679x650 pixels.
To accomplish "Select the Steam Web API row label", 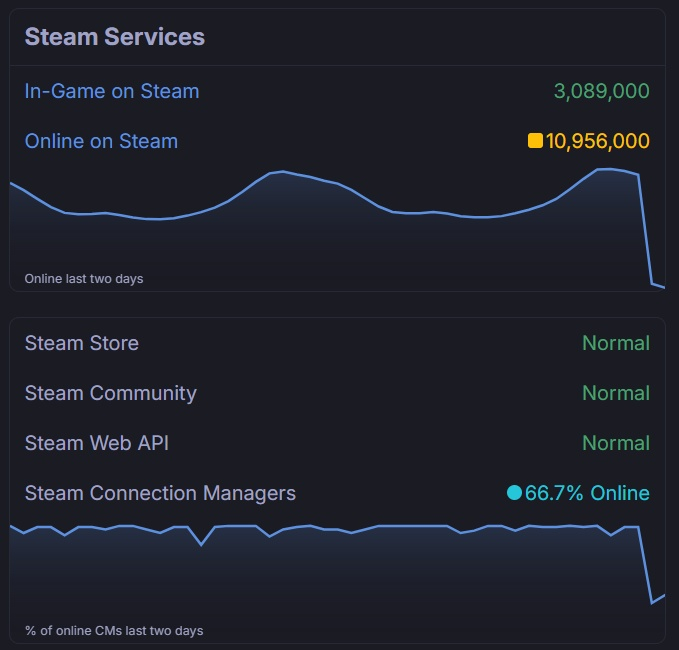I will [x=96, y=443].
